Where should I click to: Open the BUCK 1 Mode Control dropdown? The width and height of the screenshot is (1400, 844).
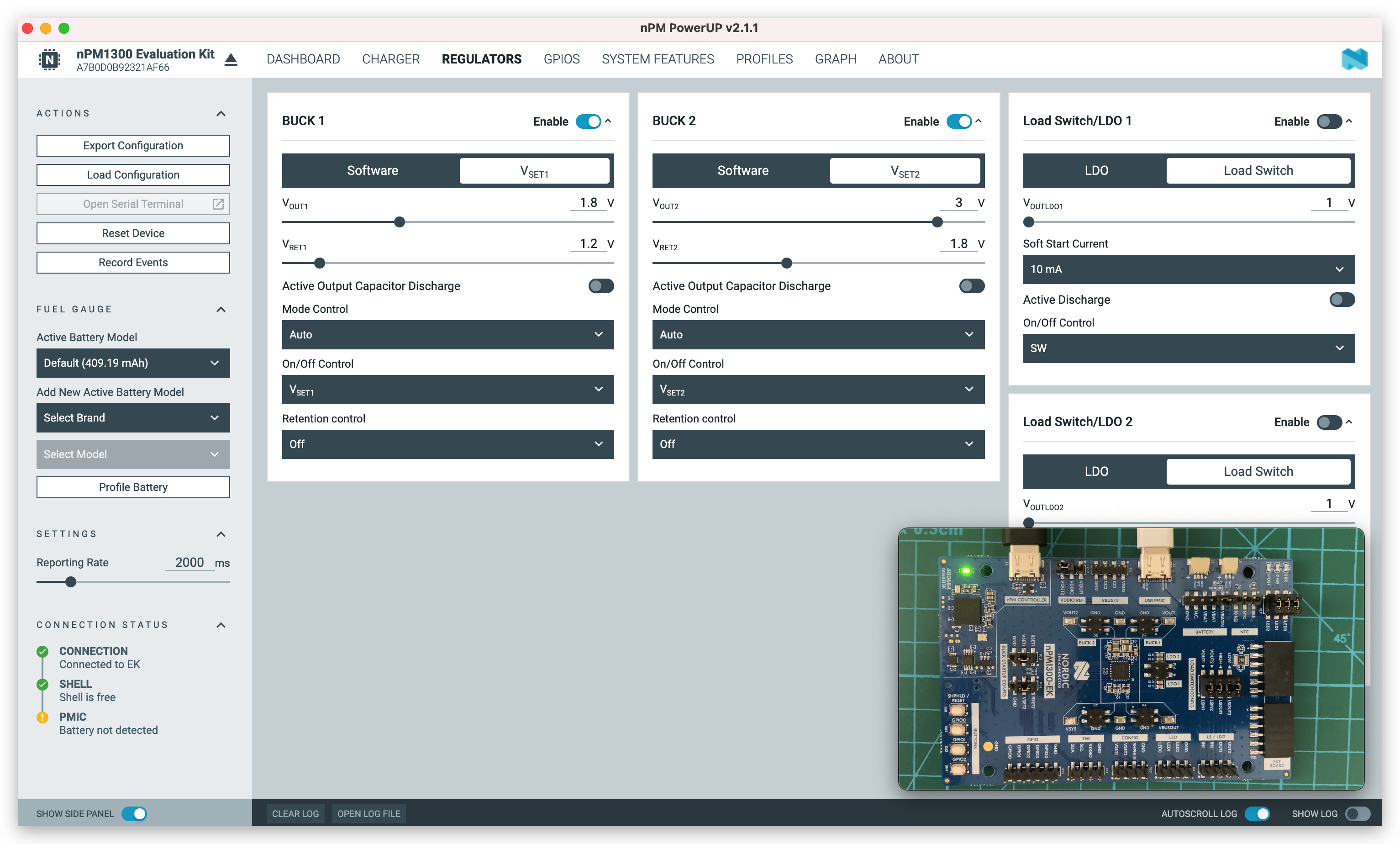[x=447, y=335]
